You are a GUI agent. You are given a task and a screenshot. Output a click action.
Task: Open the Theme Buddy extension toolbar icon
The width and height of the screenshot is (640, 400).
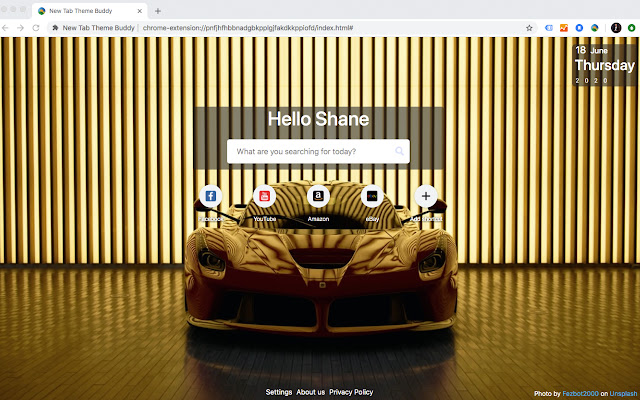pyautogui.click(x=595, y=28)
